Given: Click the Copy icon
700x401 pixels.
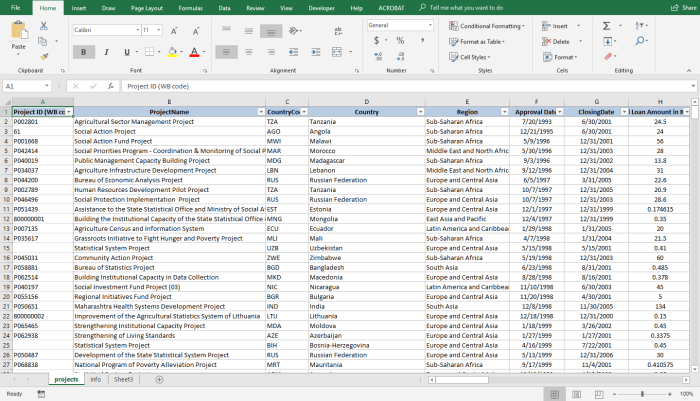Looking at the screenshot, I should [x=43, y=41].
